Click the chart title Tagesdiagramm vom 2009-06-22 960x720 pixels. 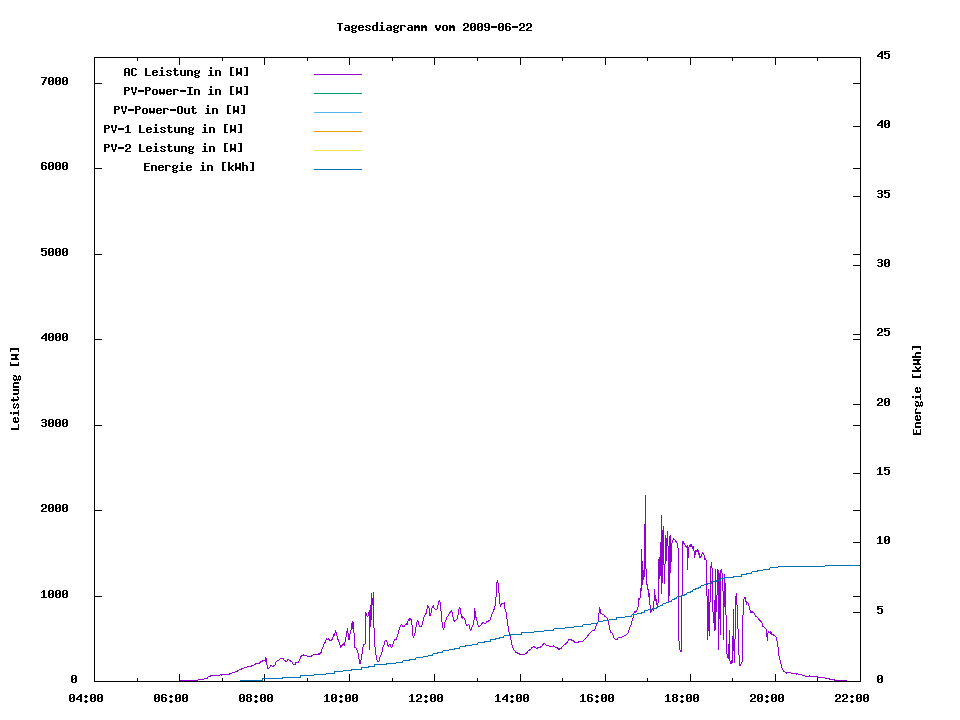click(434, 27)
